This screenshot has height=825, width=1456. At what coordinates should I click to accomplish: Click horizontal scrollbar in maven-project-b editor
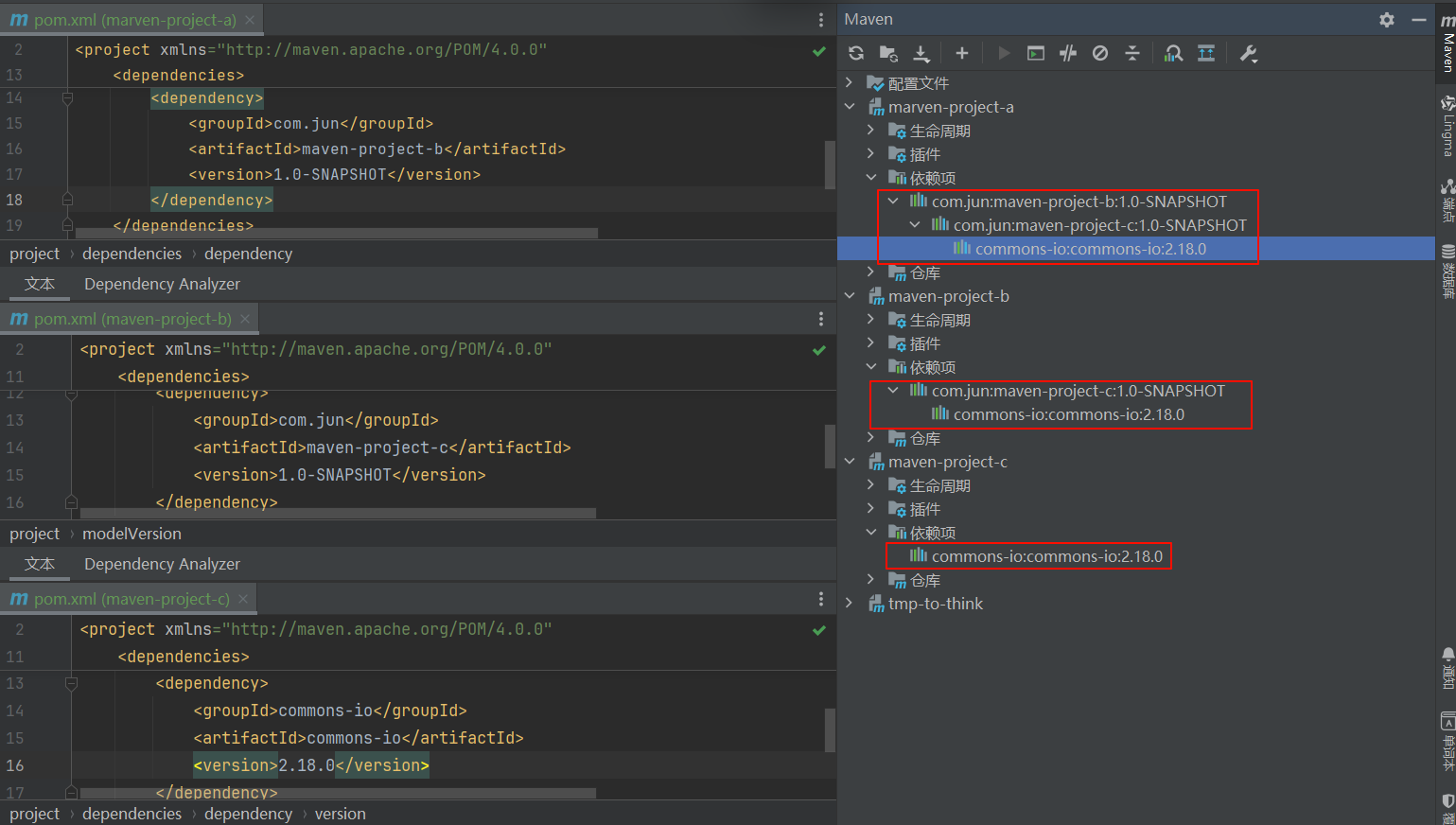coord(338,513)
